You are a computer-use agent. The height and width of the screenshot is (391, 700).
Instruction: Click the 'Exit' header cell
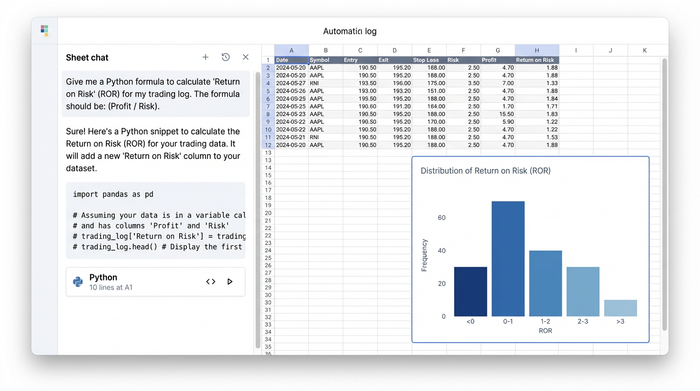(395, 60)
